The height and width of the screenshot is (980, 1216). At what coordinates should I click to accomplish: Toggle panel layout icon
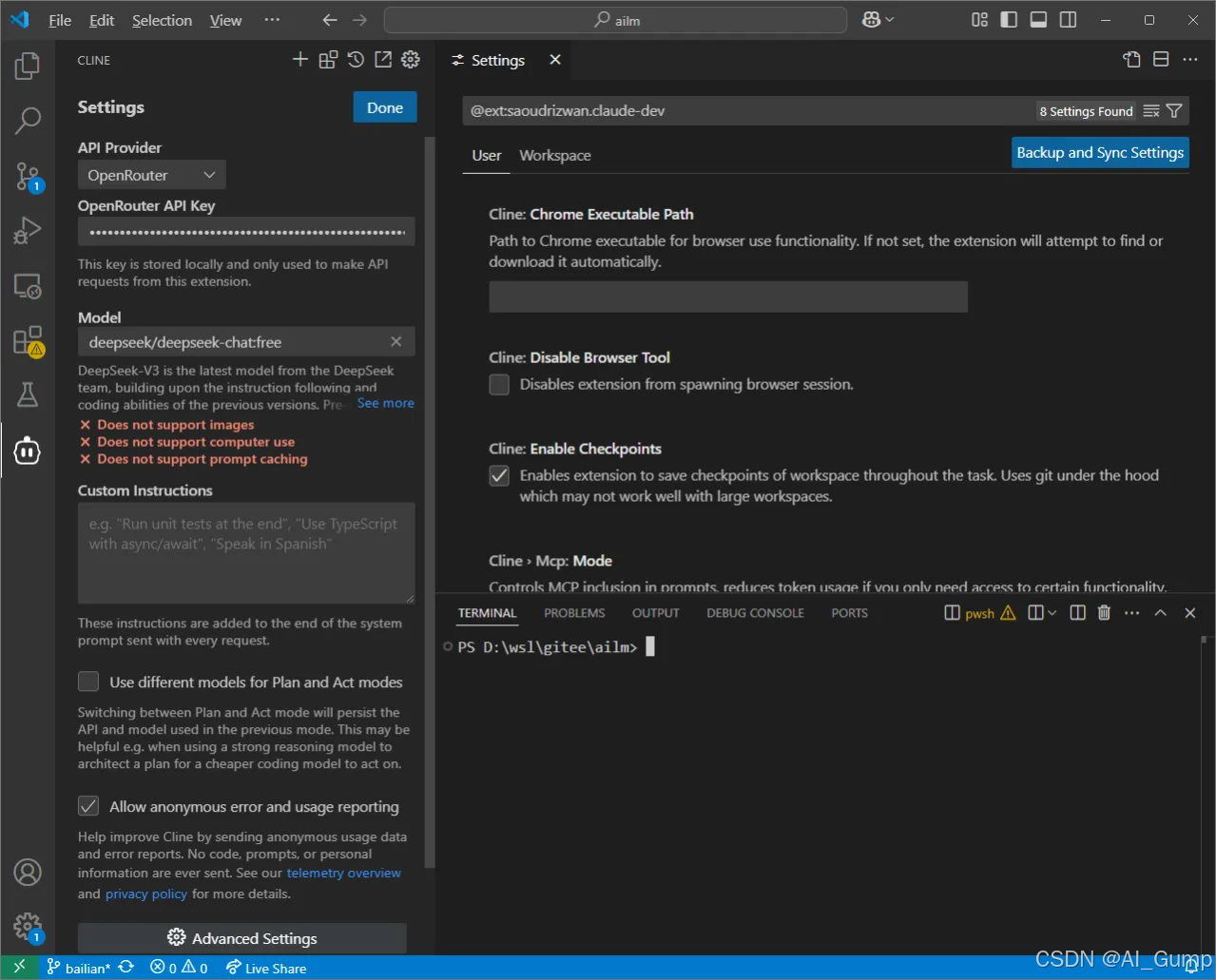point(1039,20)
